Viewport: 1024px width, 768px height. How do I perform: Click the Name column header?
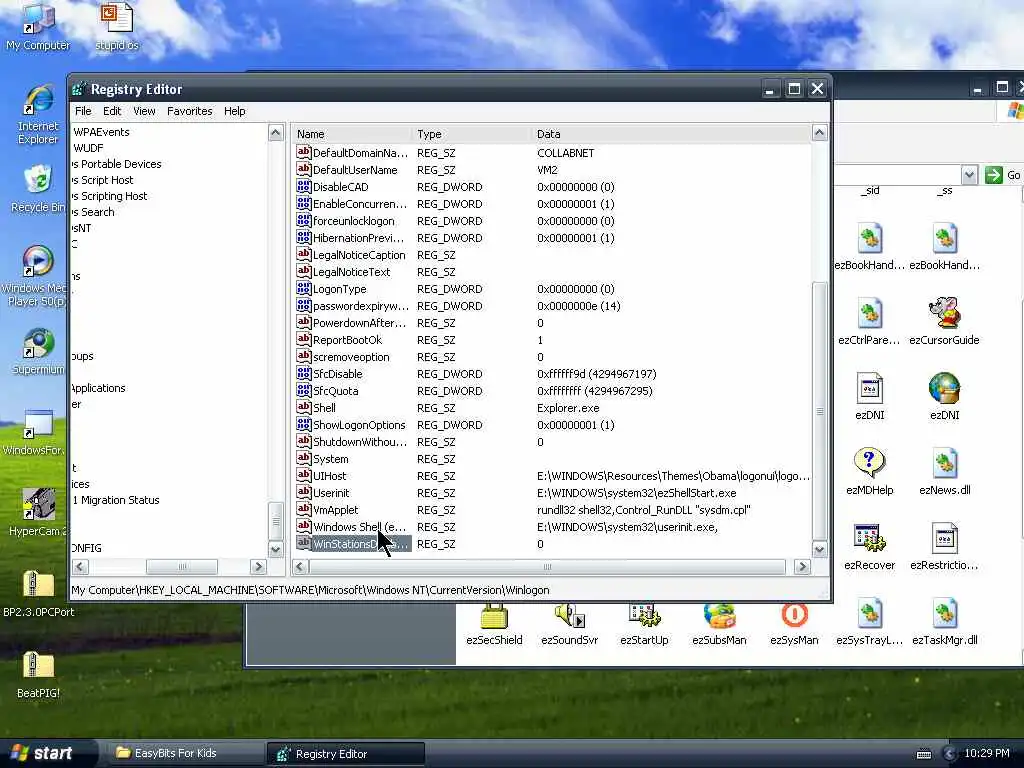point(352,134)
